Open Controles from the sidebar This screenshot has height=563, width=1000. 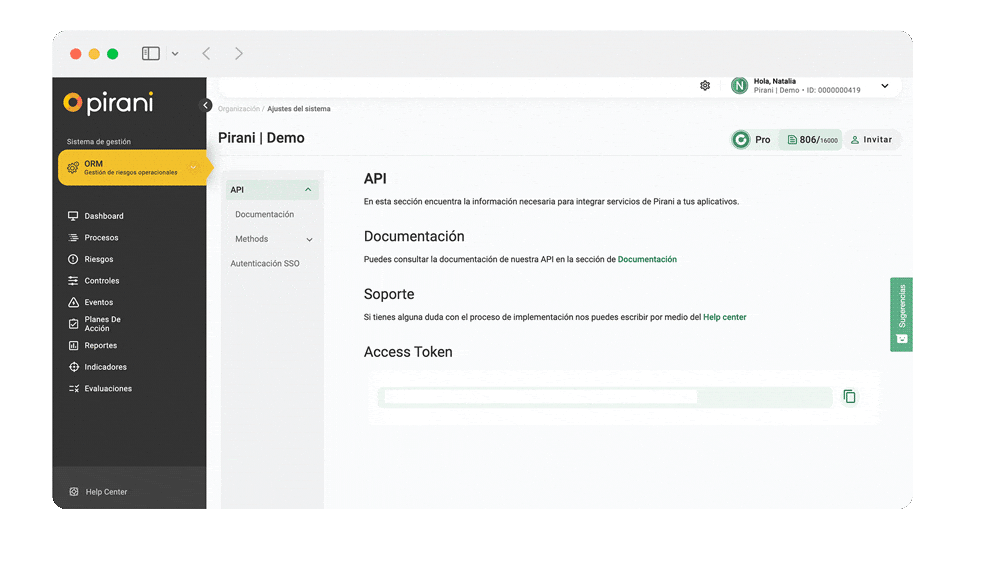click(101, 281)
